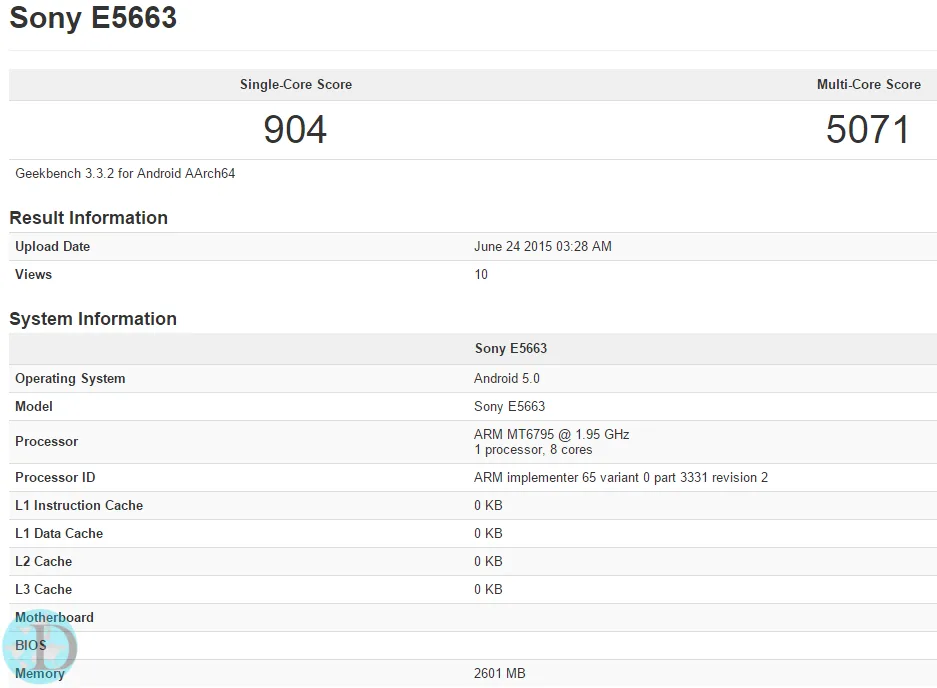Select the Sony E5663 model value
The width and height of the screenshot is (937, 688).
(510, 406)
